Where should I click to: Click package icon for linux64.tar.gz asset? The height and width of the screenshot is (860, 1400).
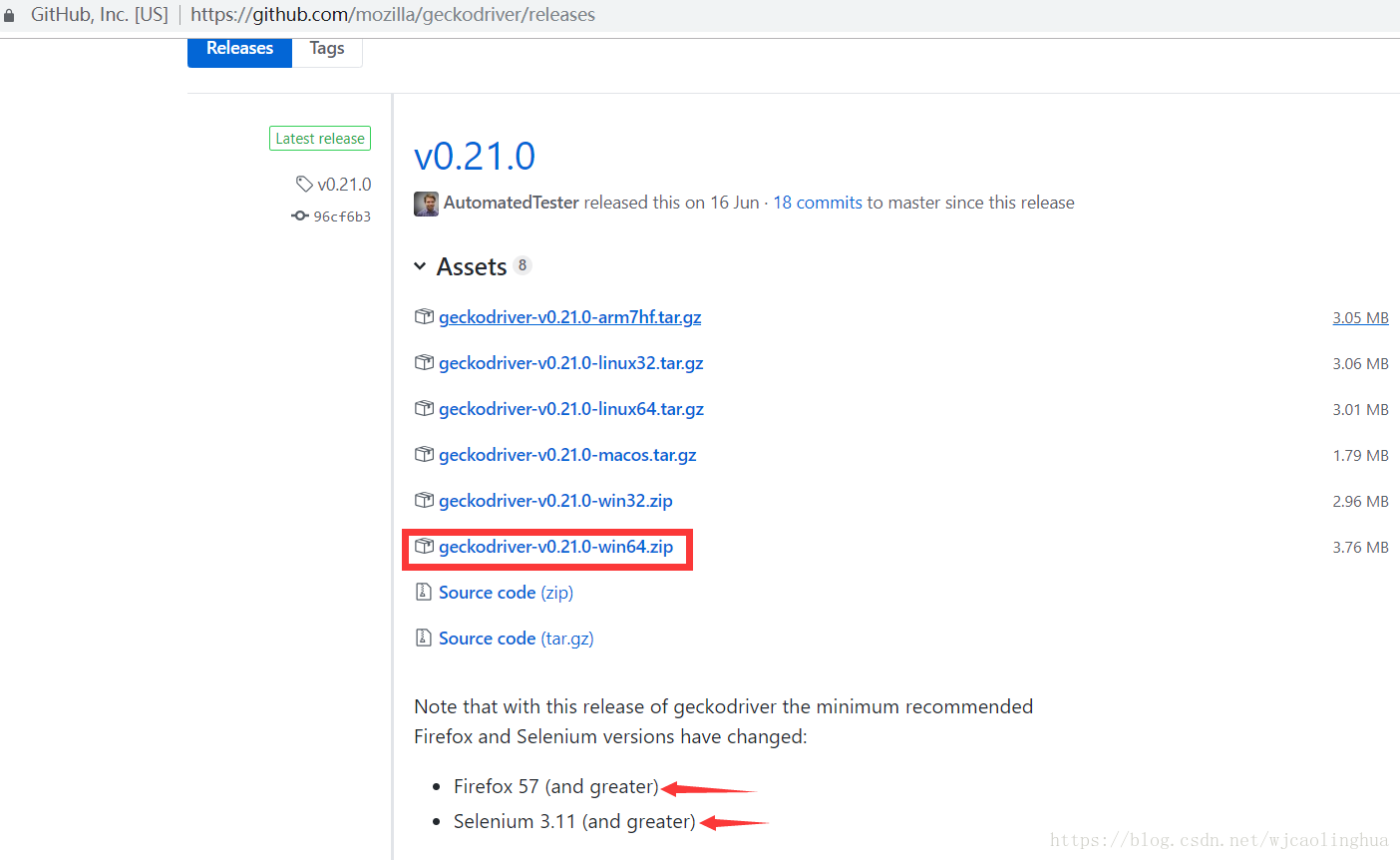tap(424, 408)
